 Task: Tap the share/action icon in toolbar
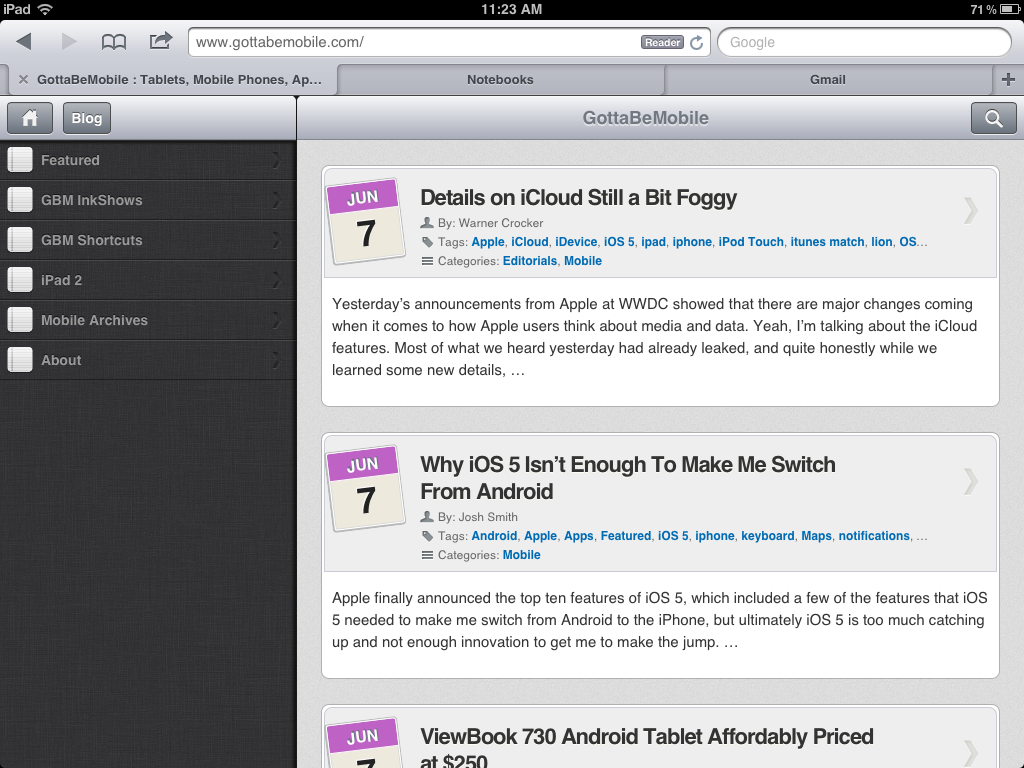(161, 40)
